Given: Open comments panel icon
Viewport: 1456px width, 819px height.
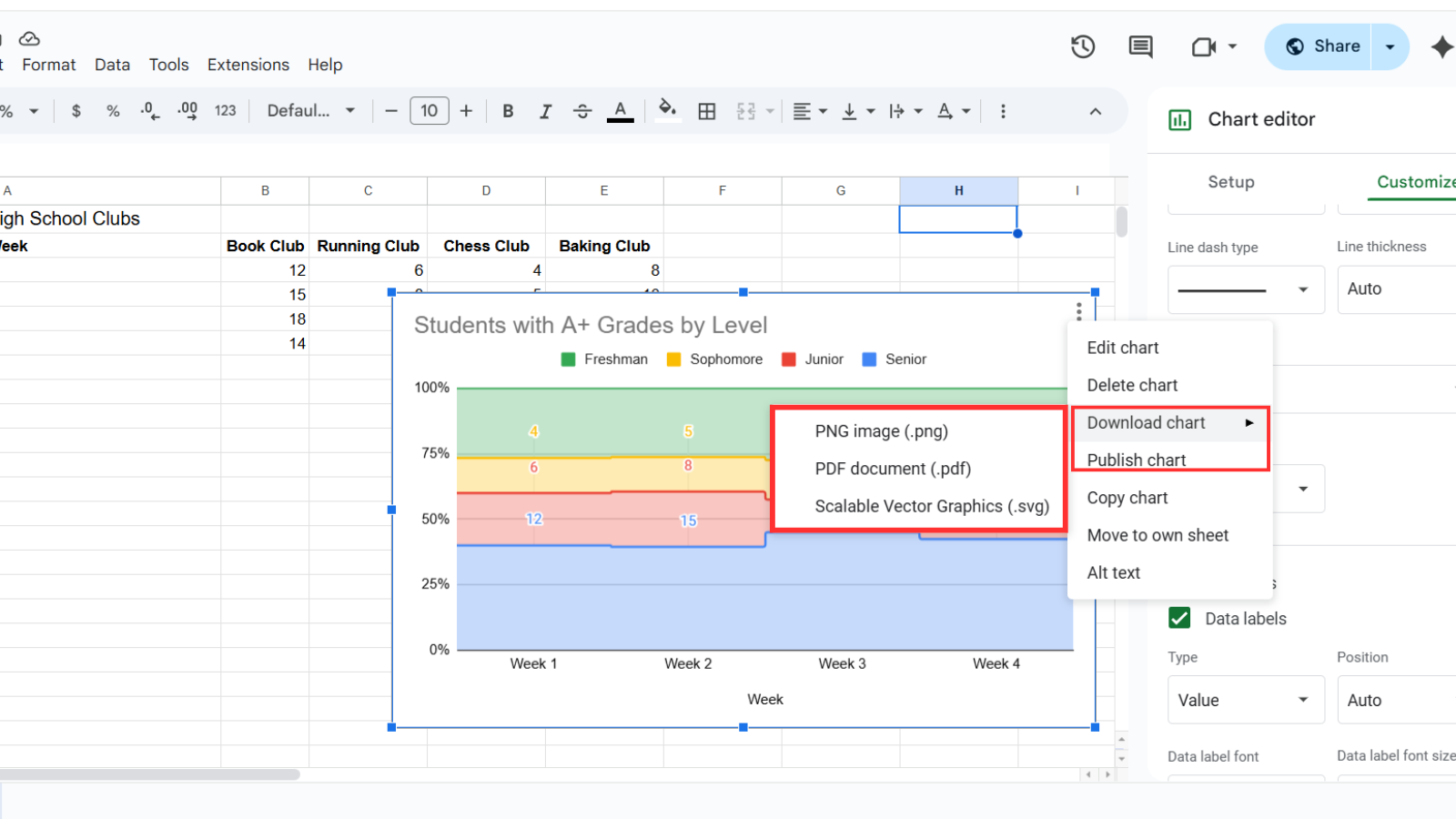Looking at the screenshot, I should pyautogui.click(x=1140, y=46).
